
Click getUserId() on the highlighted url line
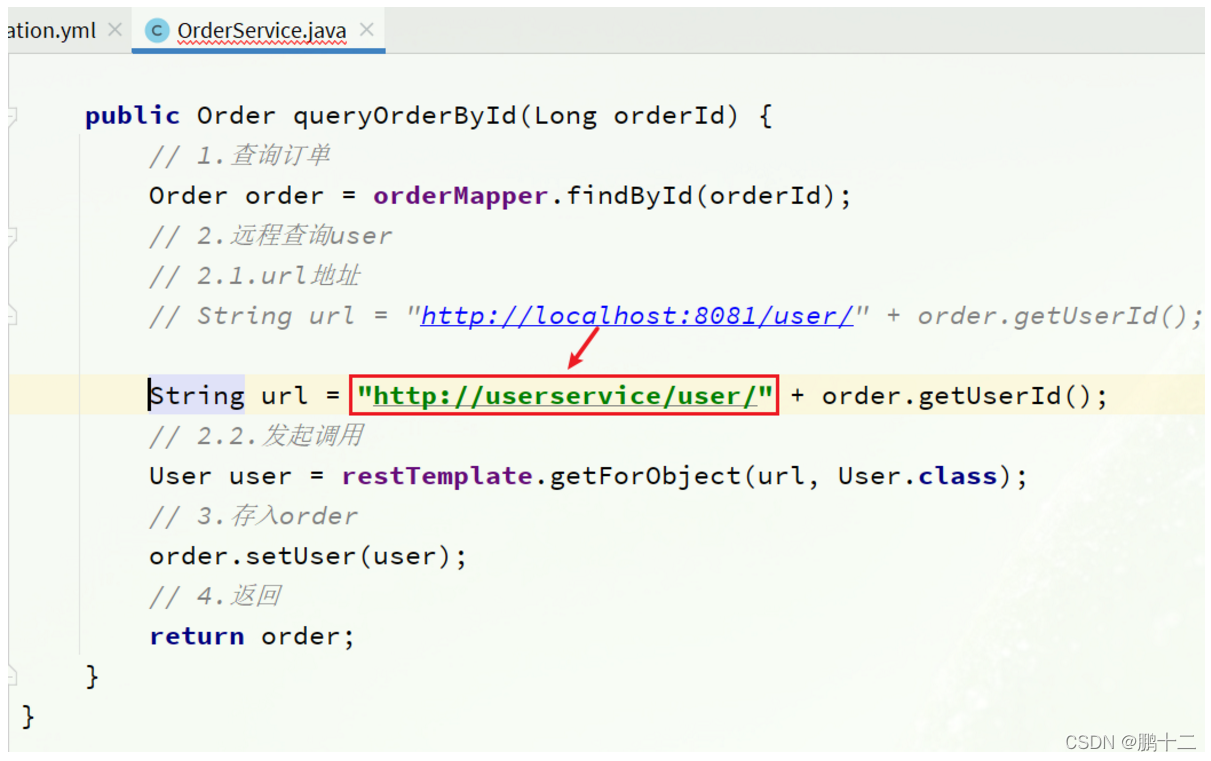pos(1005,396)
